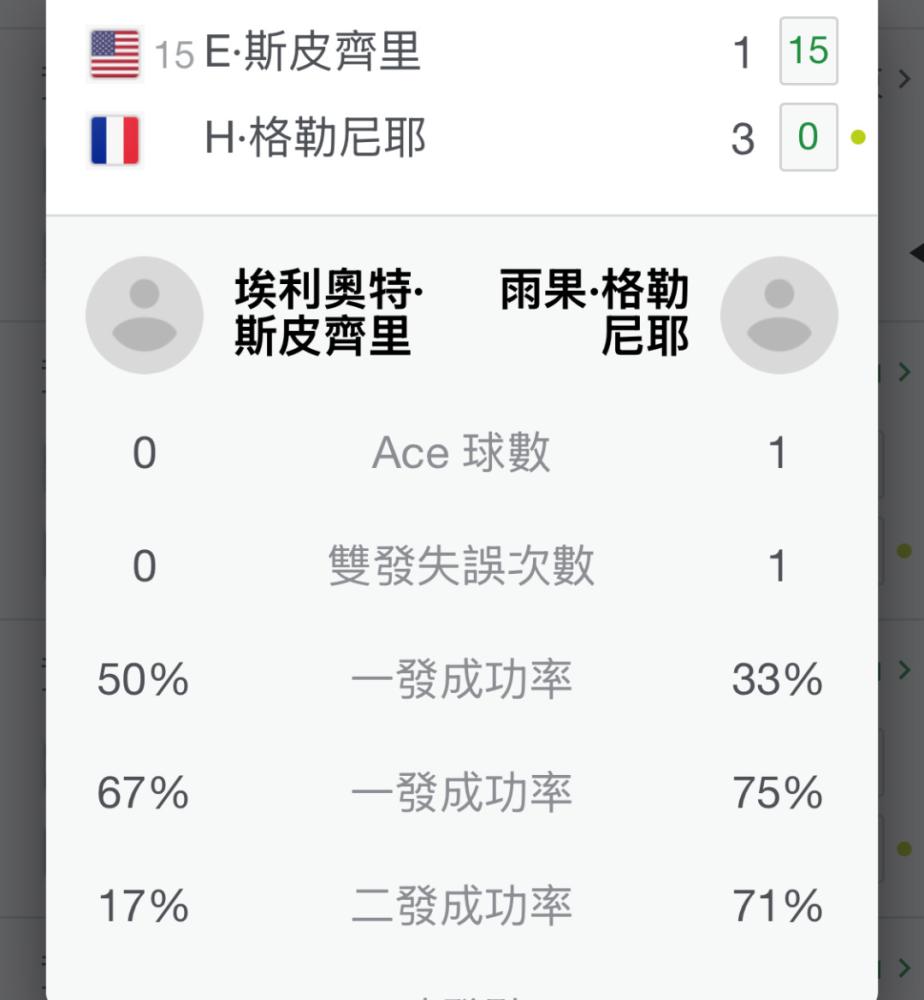Click the game score box showing 15

point(809,51)
